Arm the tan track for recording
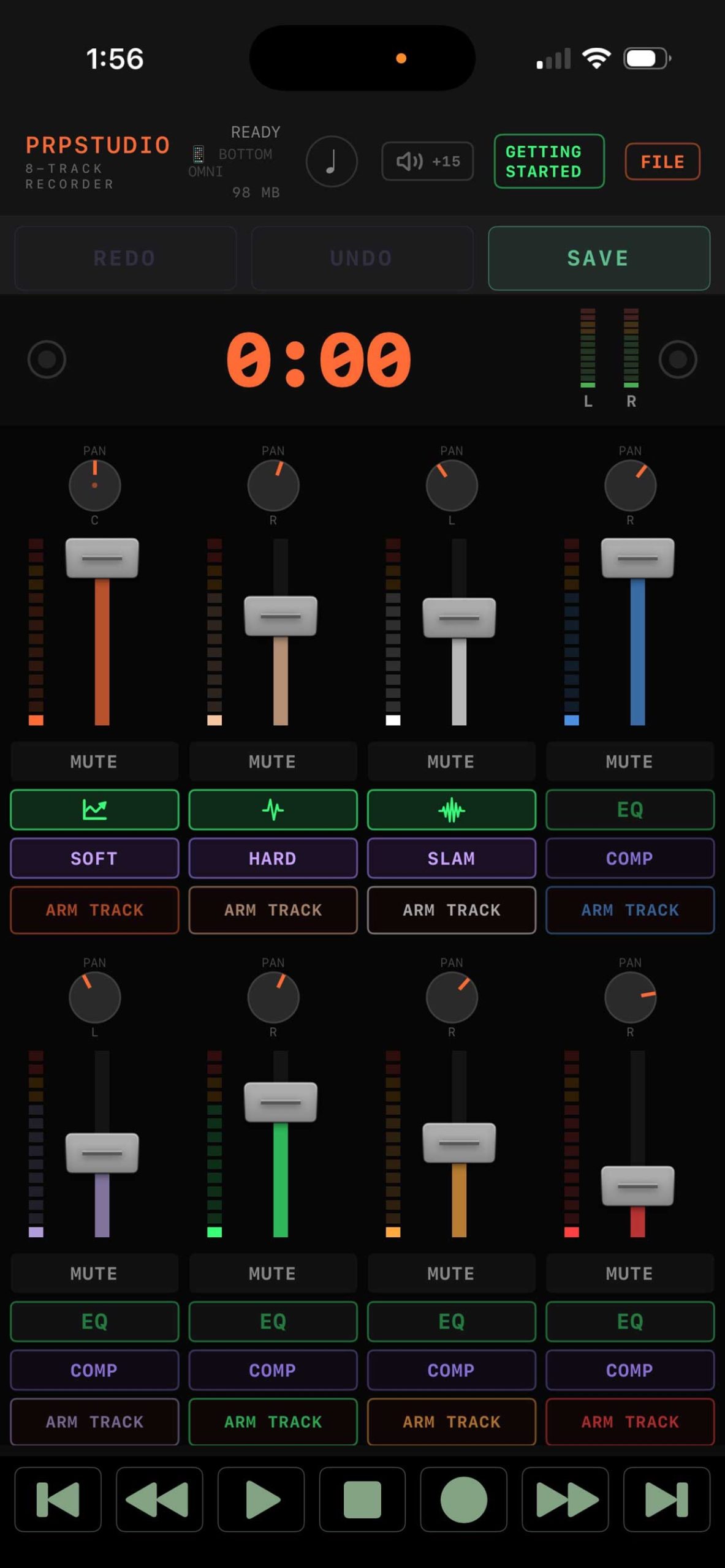 click(x=273, y=910)
